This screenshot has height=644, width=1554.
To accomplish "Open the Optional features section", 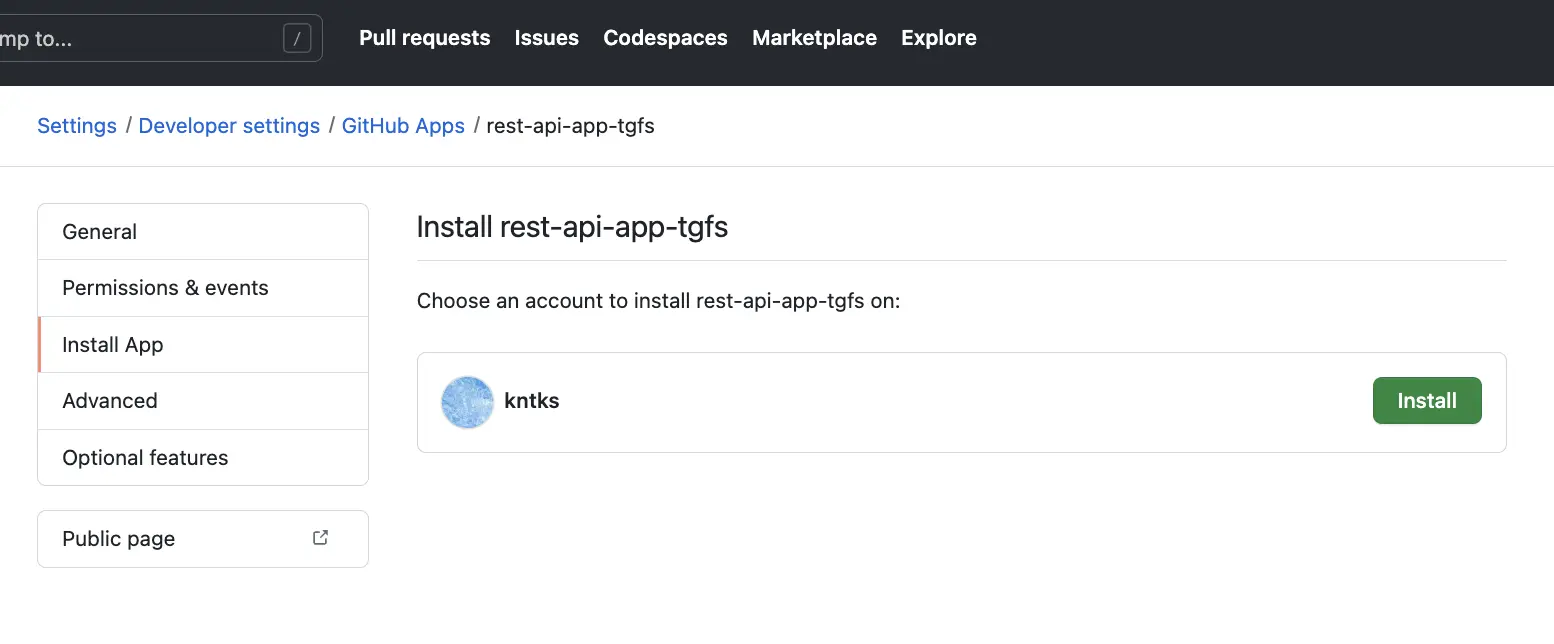I will (x=145, y=457).
